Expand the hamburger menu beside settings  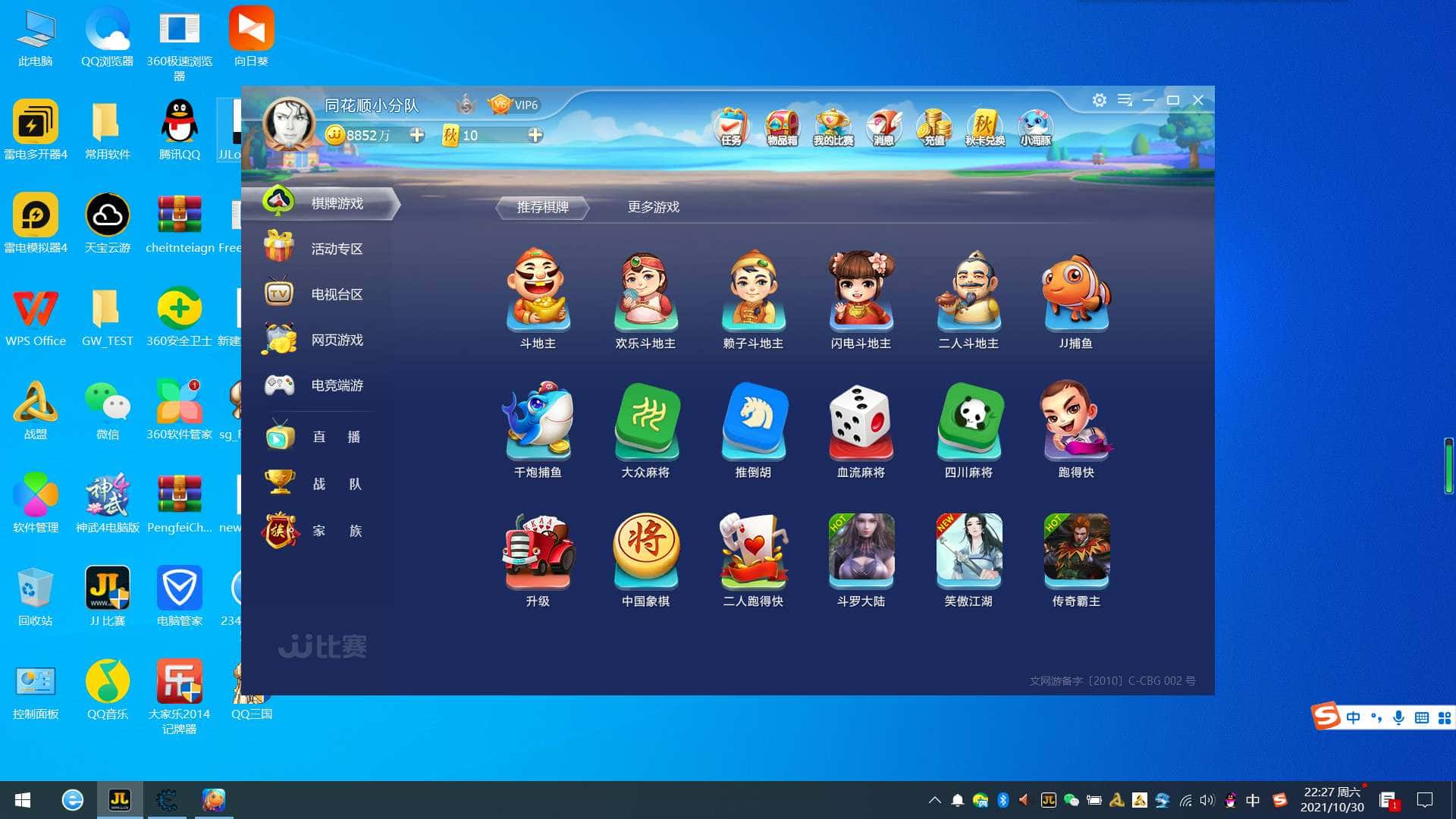1125,100
